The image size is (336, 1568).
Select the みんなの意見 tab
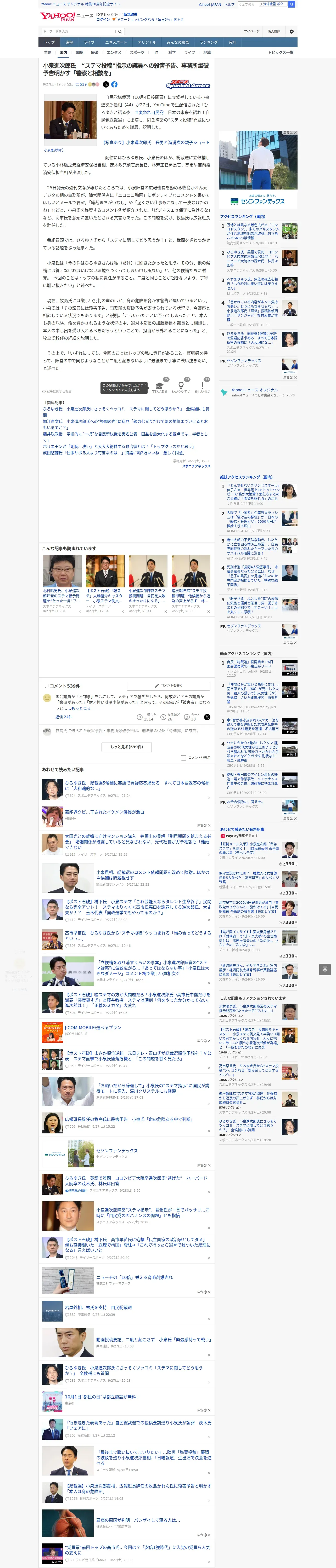tap(177, 43)
